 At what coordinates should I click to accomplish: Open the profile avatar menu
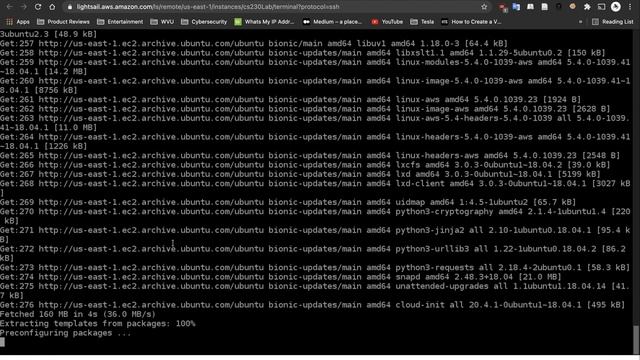tap(616, 7)
